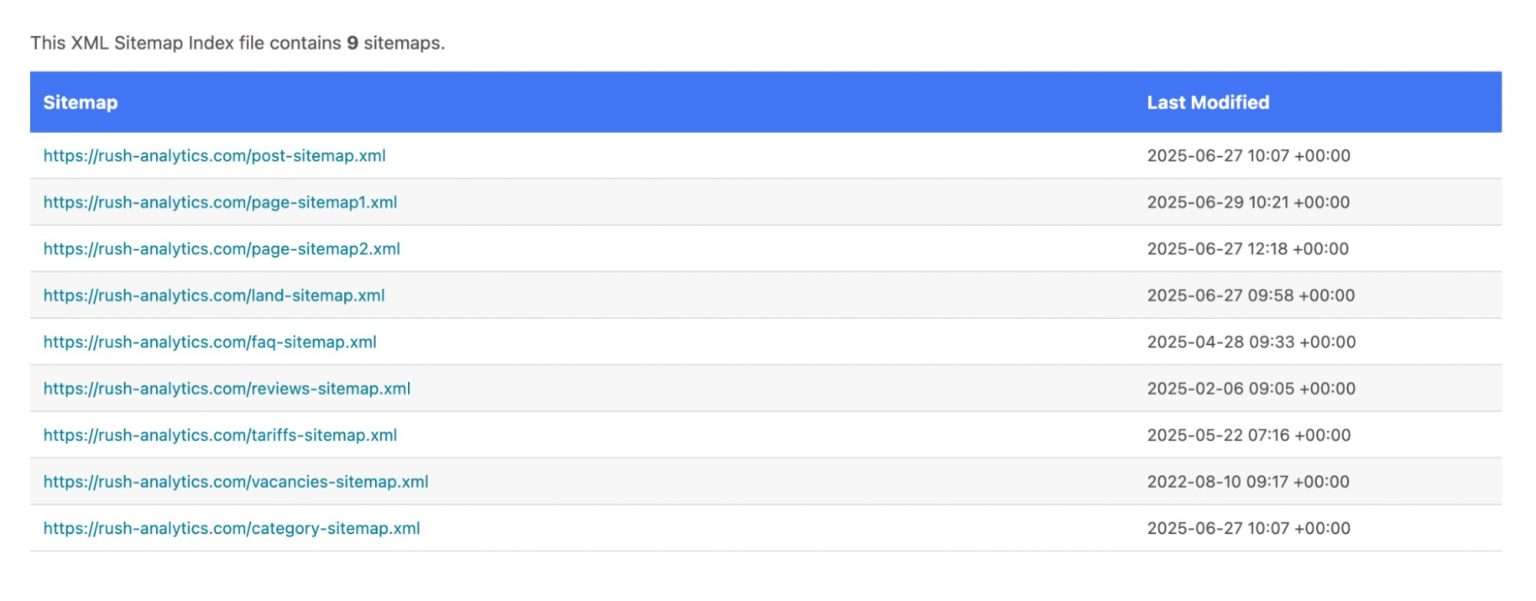The width and height of the screenshot is (1536, 601).
Task: Open the post-sitemap.xml link
Action: point(214,156)
